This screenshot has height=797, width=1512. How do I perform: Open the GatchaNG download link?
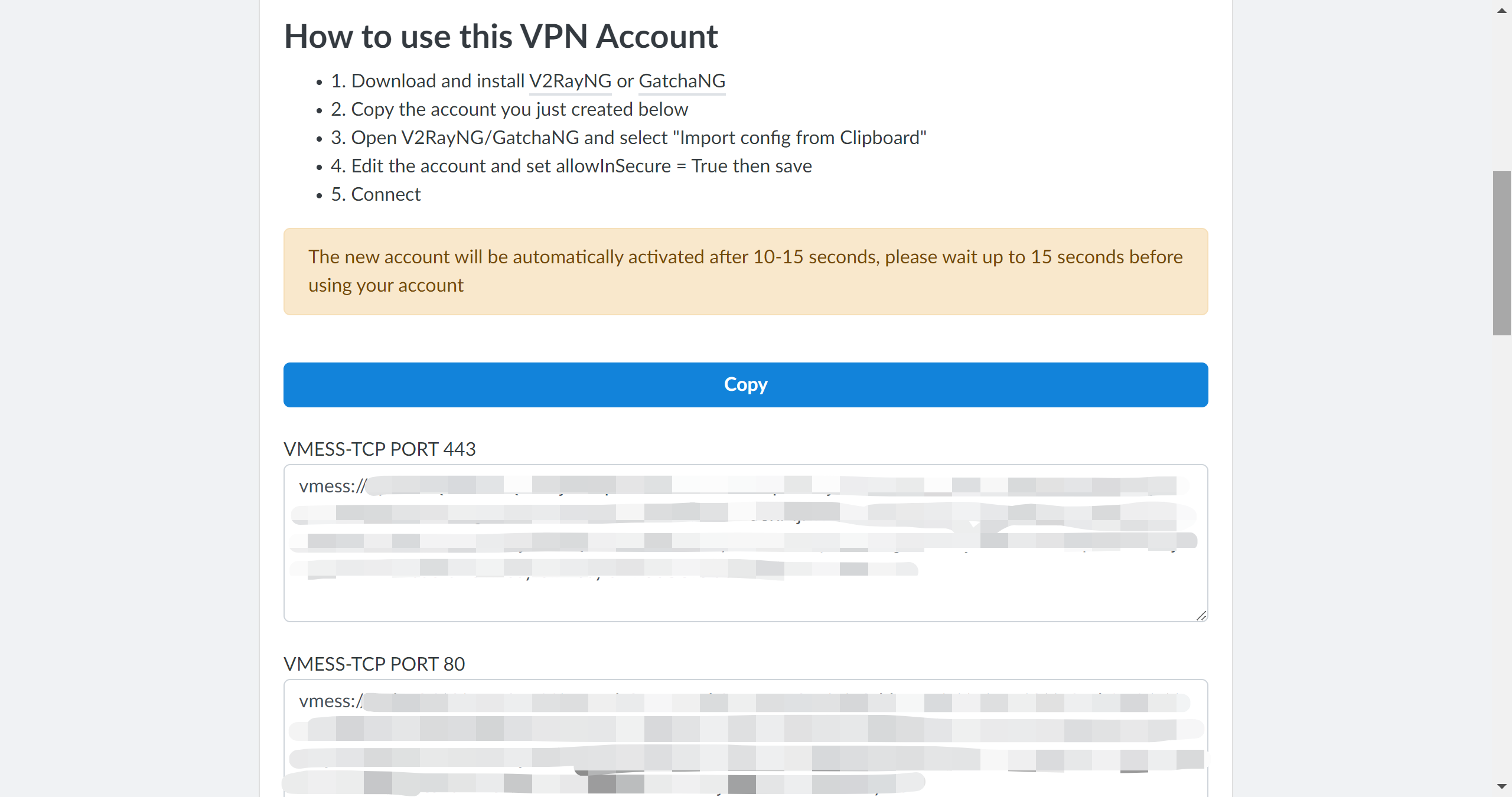[x=682, y=81]
